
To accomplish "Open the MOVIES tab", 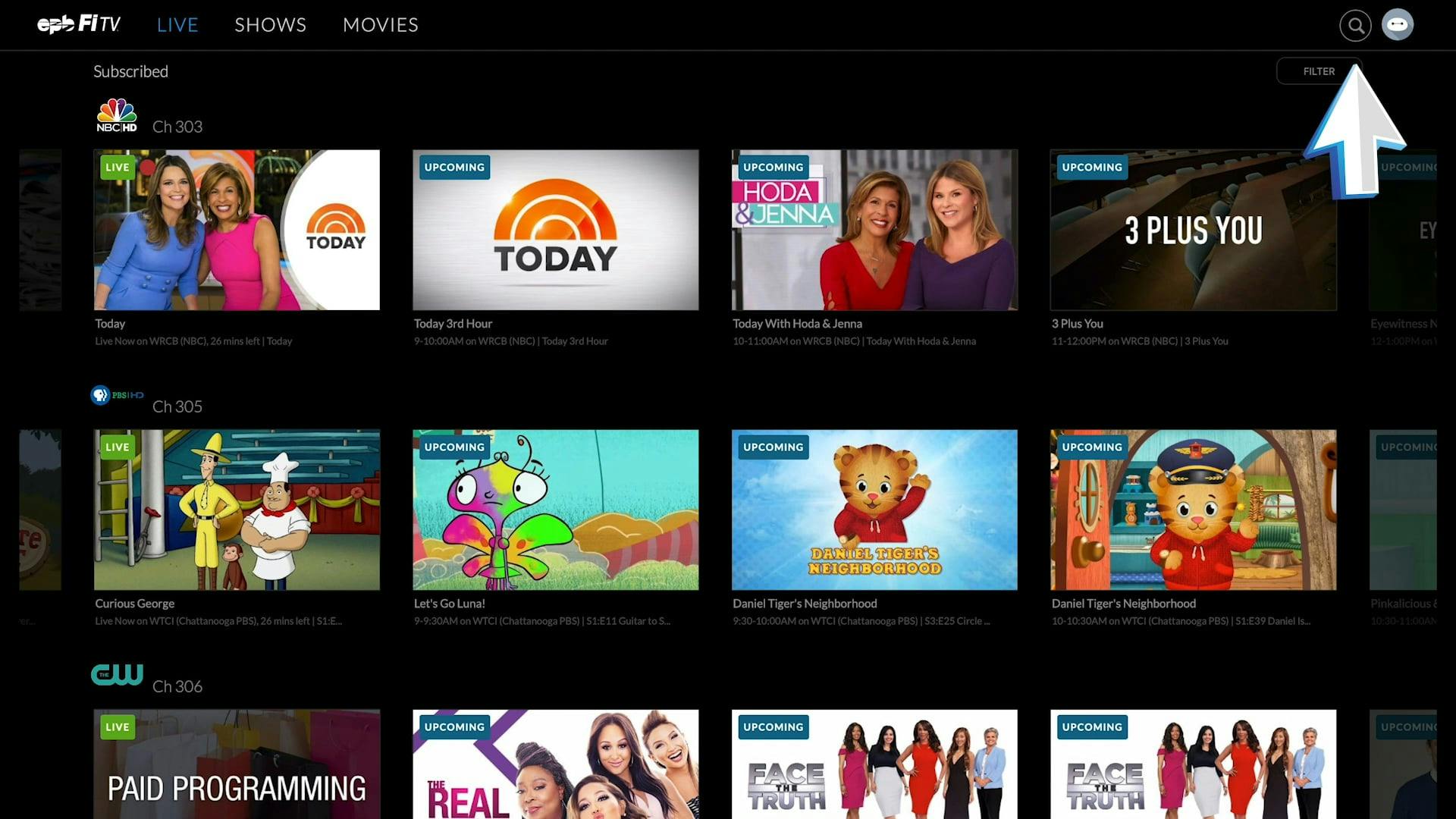I will click(380, 25).
